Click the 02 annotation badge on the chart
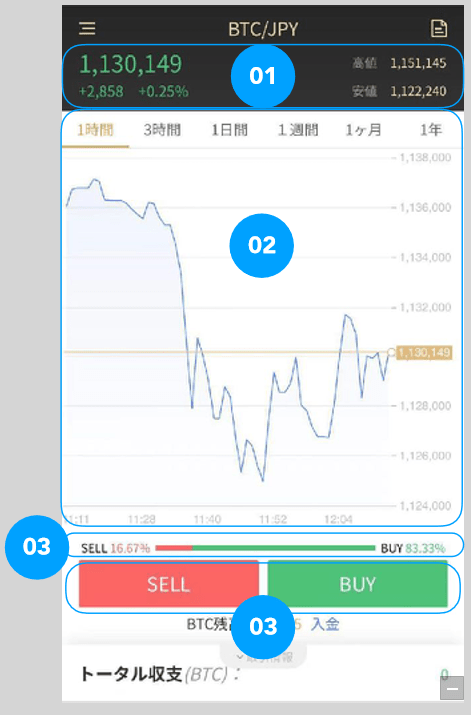The height and width of the screenshot is (715, 471). (x=262, y=245)
